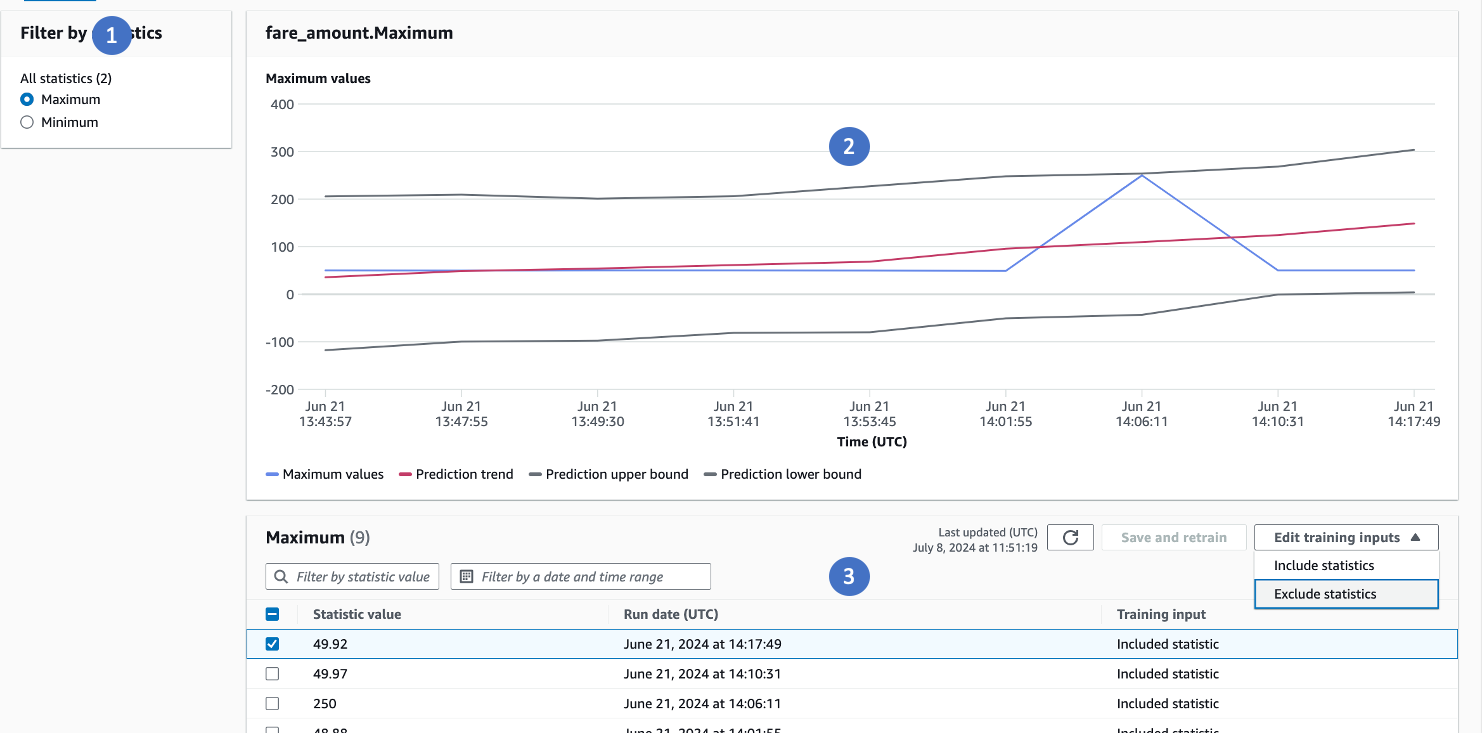Check the 49.97 statistic row checkbox
The height and width of the screenshot is (734, 1482).
coord(272,674)
